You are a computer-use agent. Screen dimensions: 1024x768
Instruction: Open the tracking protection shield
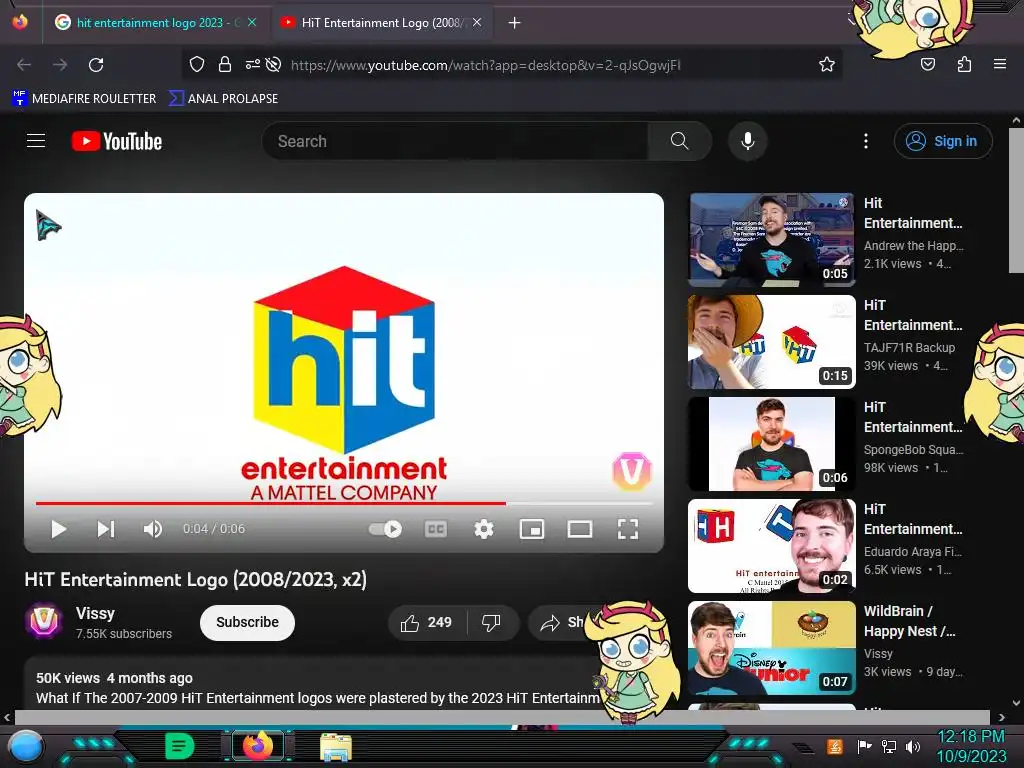click(197, 65)
